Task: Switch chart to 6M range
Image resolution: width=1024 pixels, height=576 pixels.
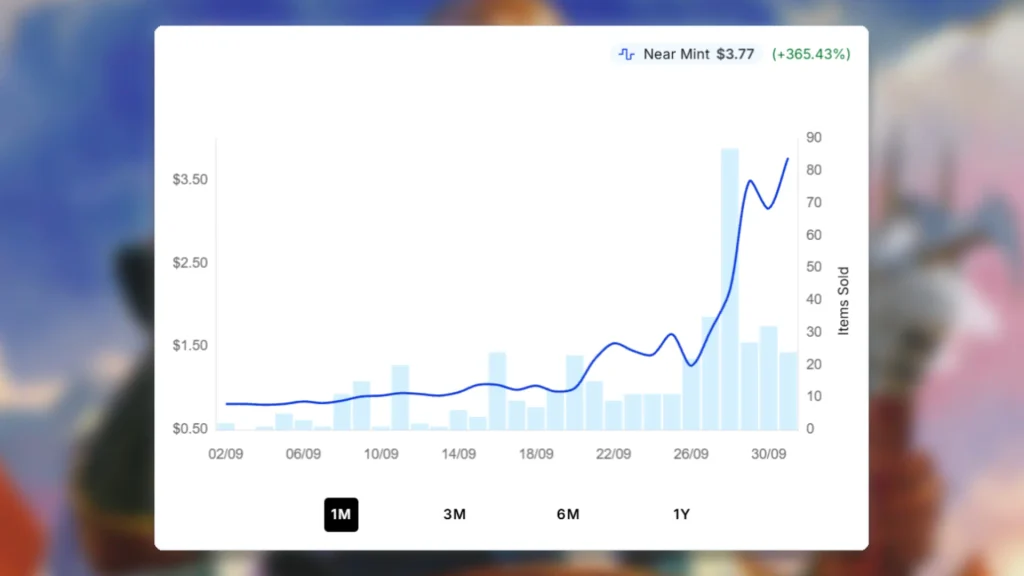Action: point(568,515)
